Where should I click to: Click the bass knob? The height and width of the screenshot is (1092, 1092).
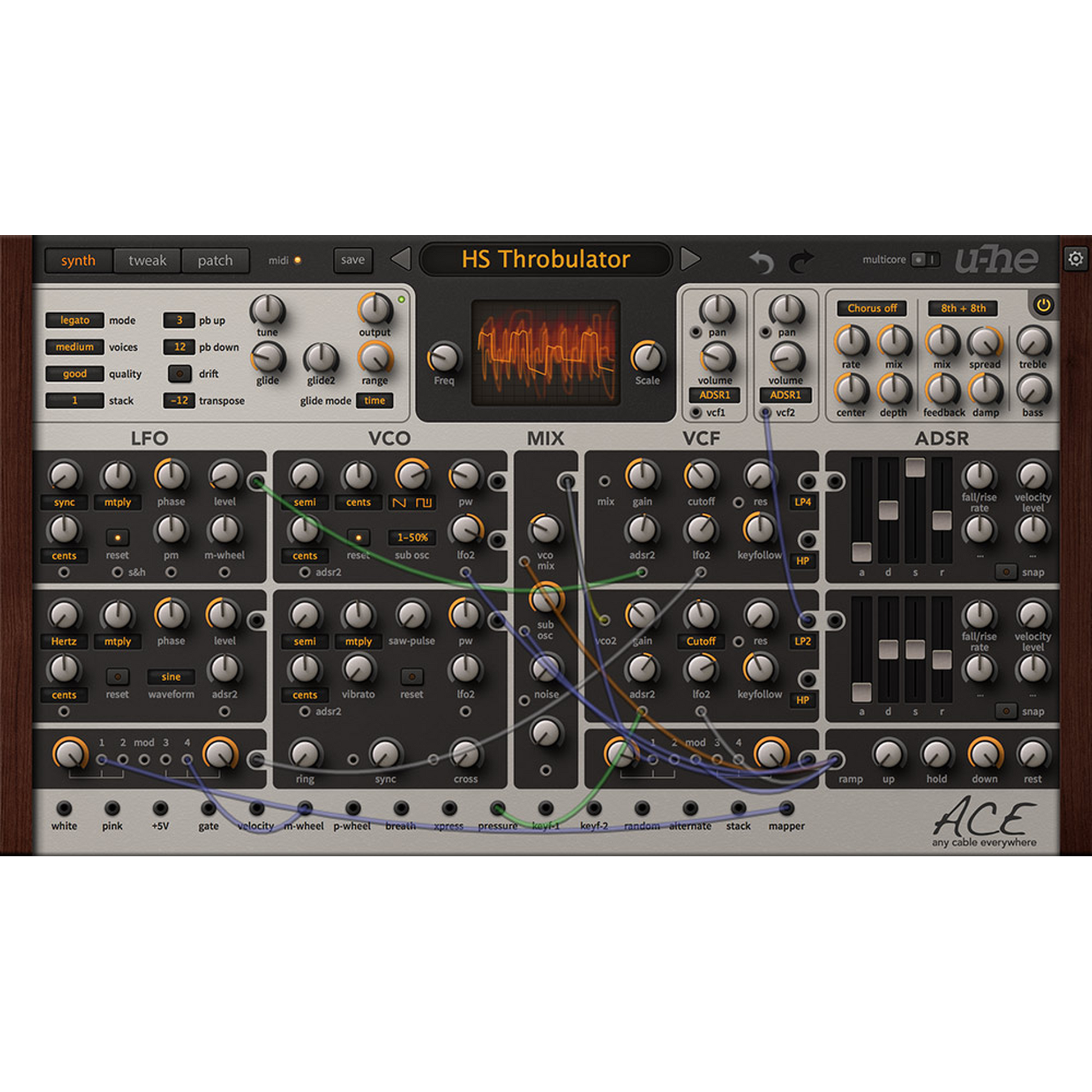1033,390
